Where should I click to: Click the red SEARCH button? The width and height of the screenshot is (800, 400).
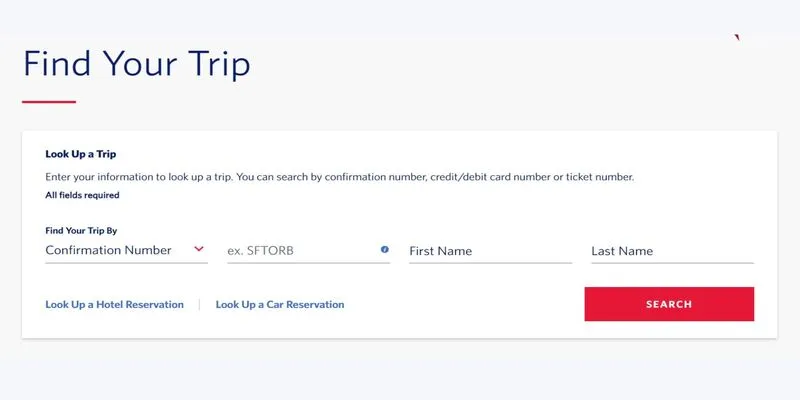[669, 304]
